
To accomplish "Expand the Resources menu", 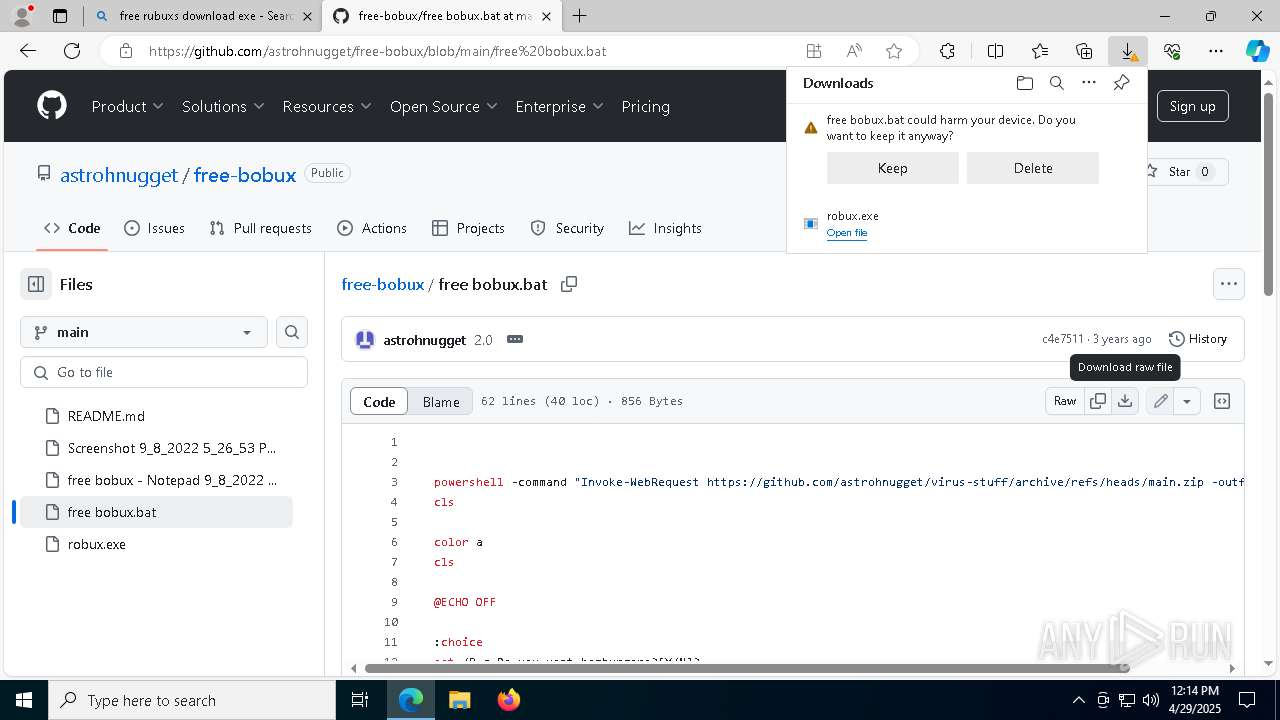I will tap(327, 106).
